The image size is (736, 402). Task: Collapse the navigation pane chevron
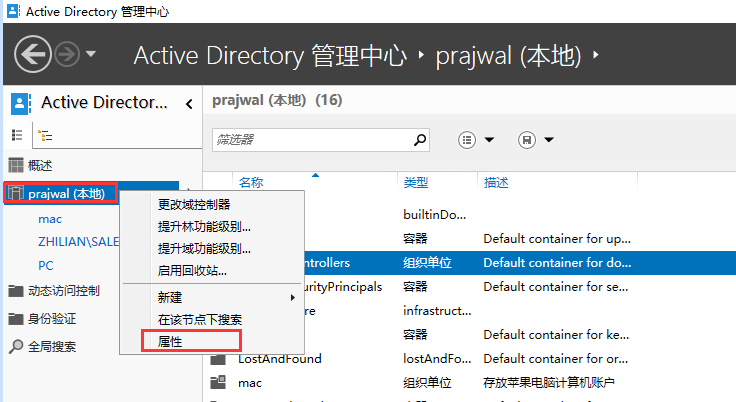tap(189, 104)
